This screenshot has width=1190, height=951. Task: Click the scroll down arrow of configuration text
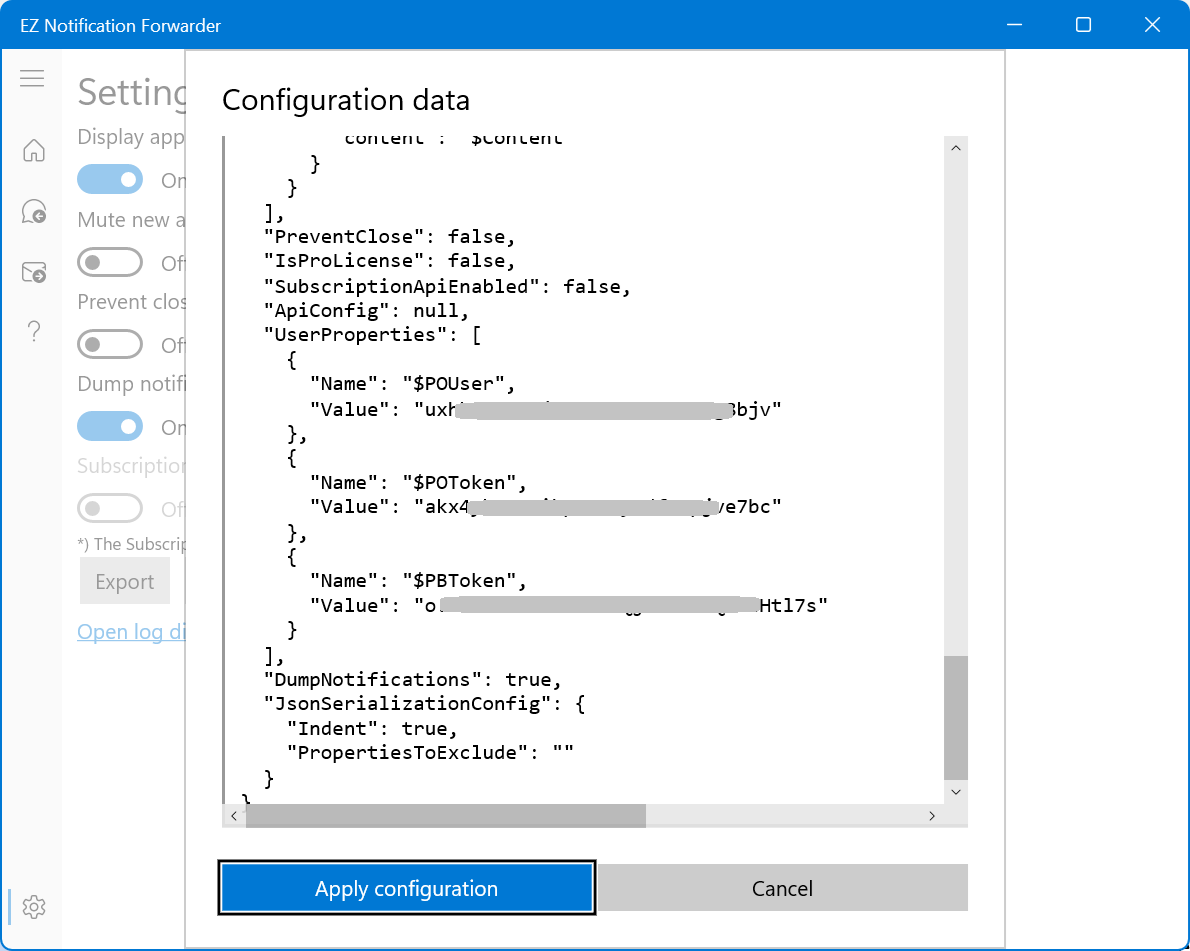[x=955, y=791]
